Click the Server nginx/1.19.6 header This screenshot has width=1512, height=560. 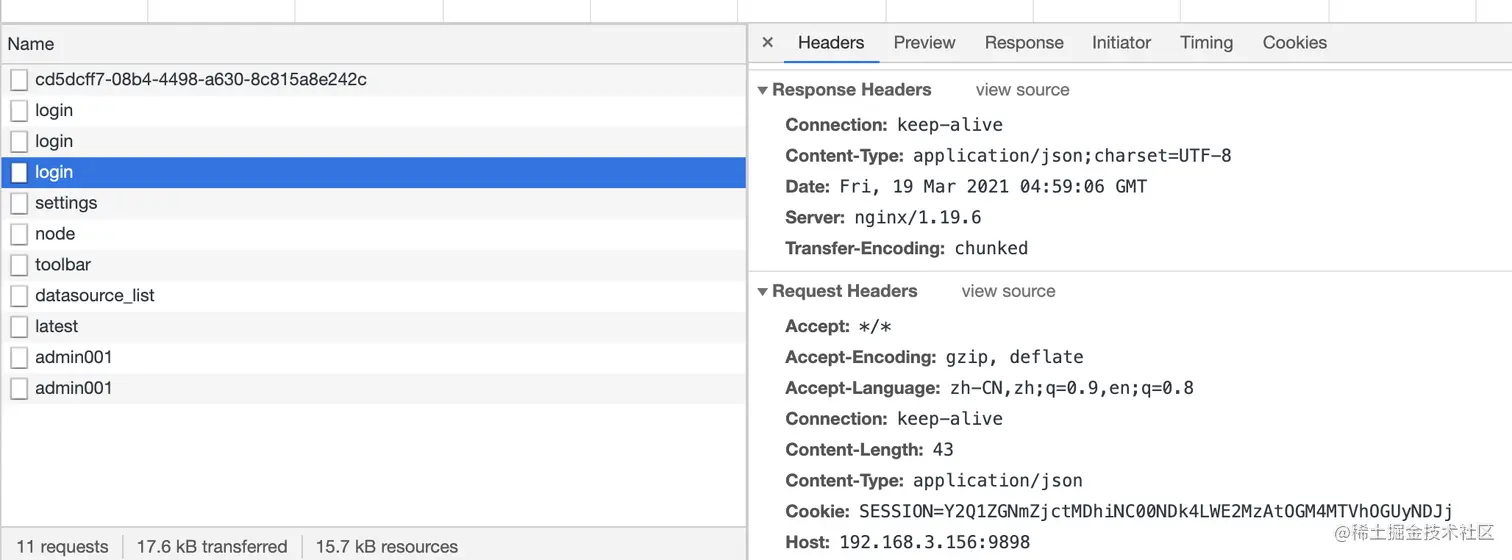coord(883,218)
